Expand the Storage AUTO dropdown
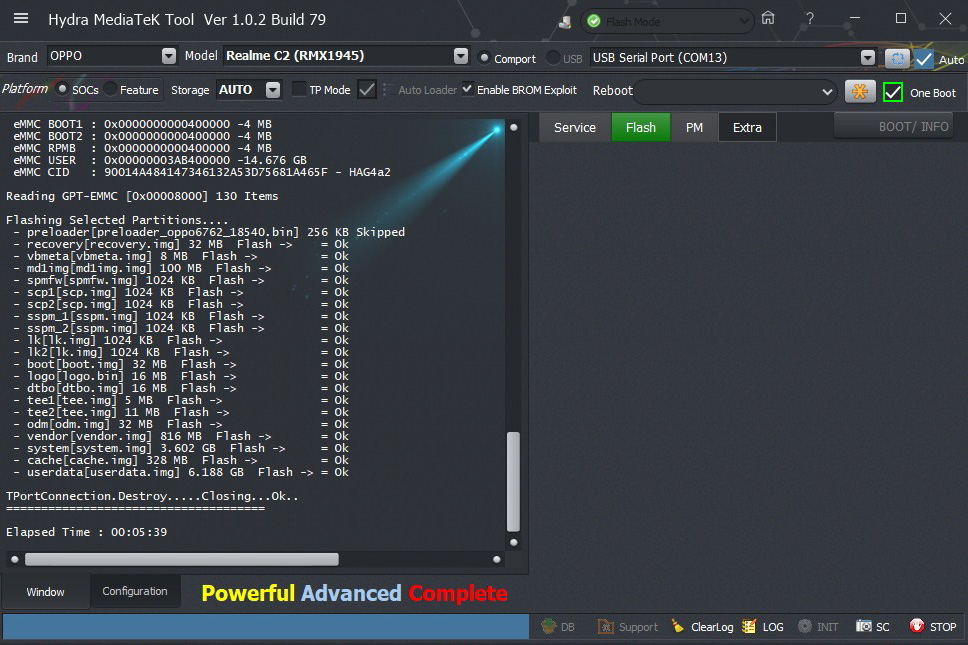The width and height of the screenshot is (968, 645). [x=273, y=90]
